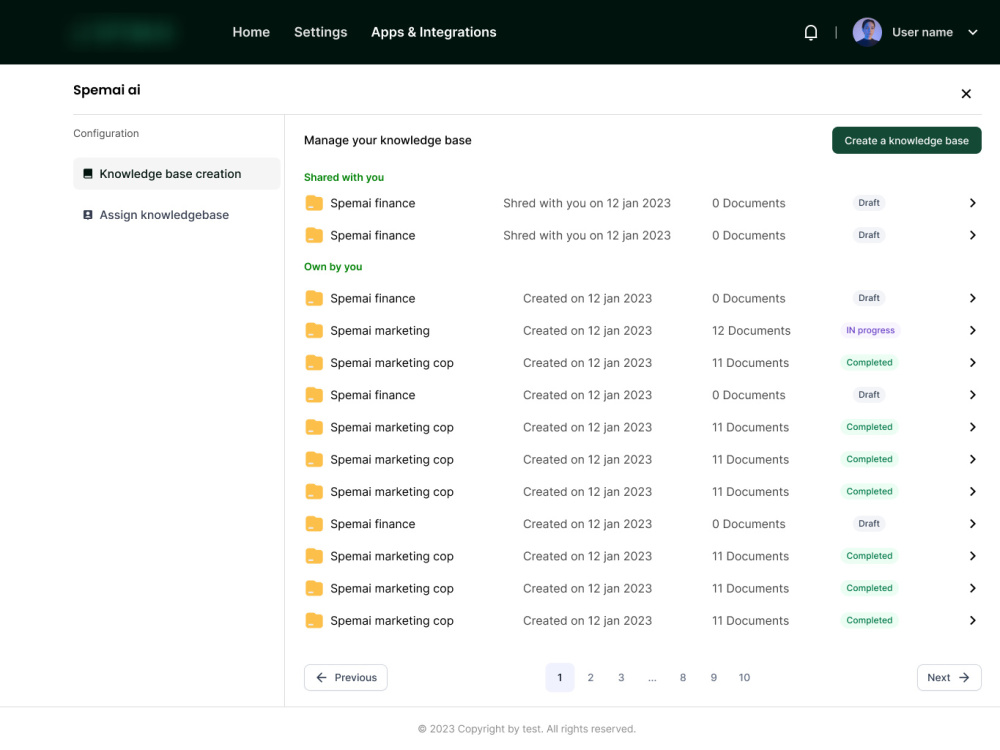The image size is (1000, 750).
Task: Click the IN progress status badge
Action: pyautogui.click(x=870, y=330)
